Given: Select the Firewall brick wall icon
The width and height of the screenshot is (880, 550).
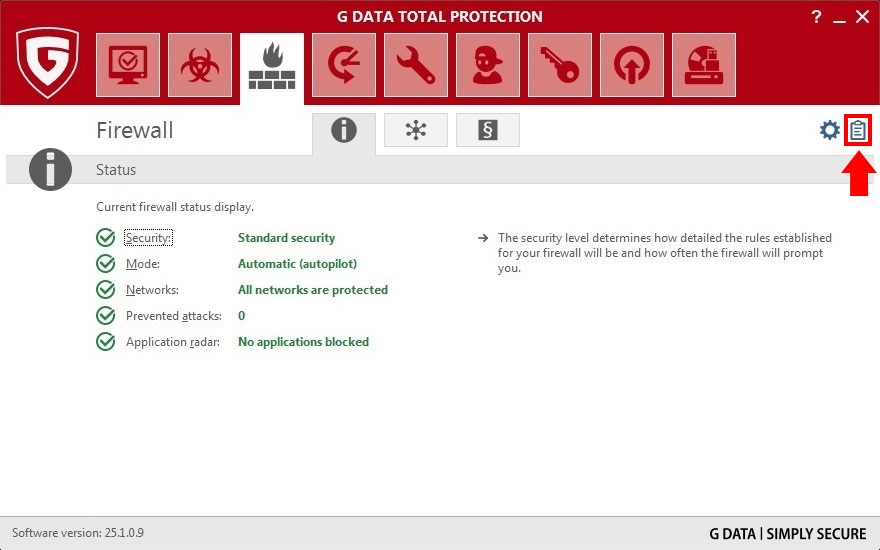Looking at the screenshot, I should click(x=272, y=67).
